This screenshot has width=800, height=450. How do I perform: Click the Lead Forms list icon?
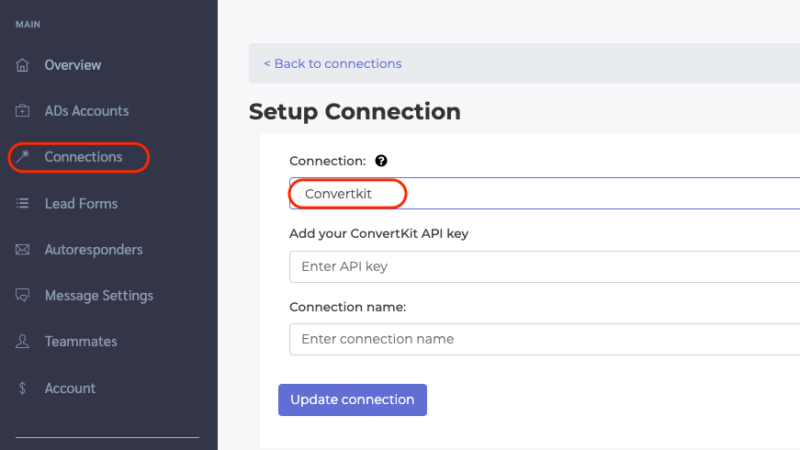click(x=22, y=203)
